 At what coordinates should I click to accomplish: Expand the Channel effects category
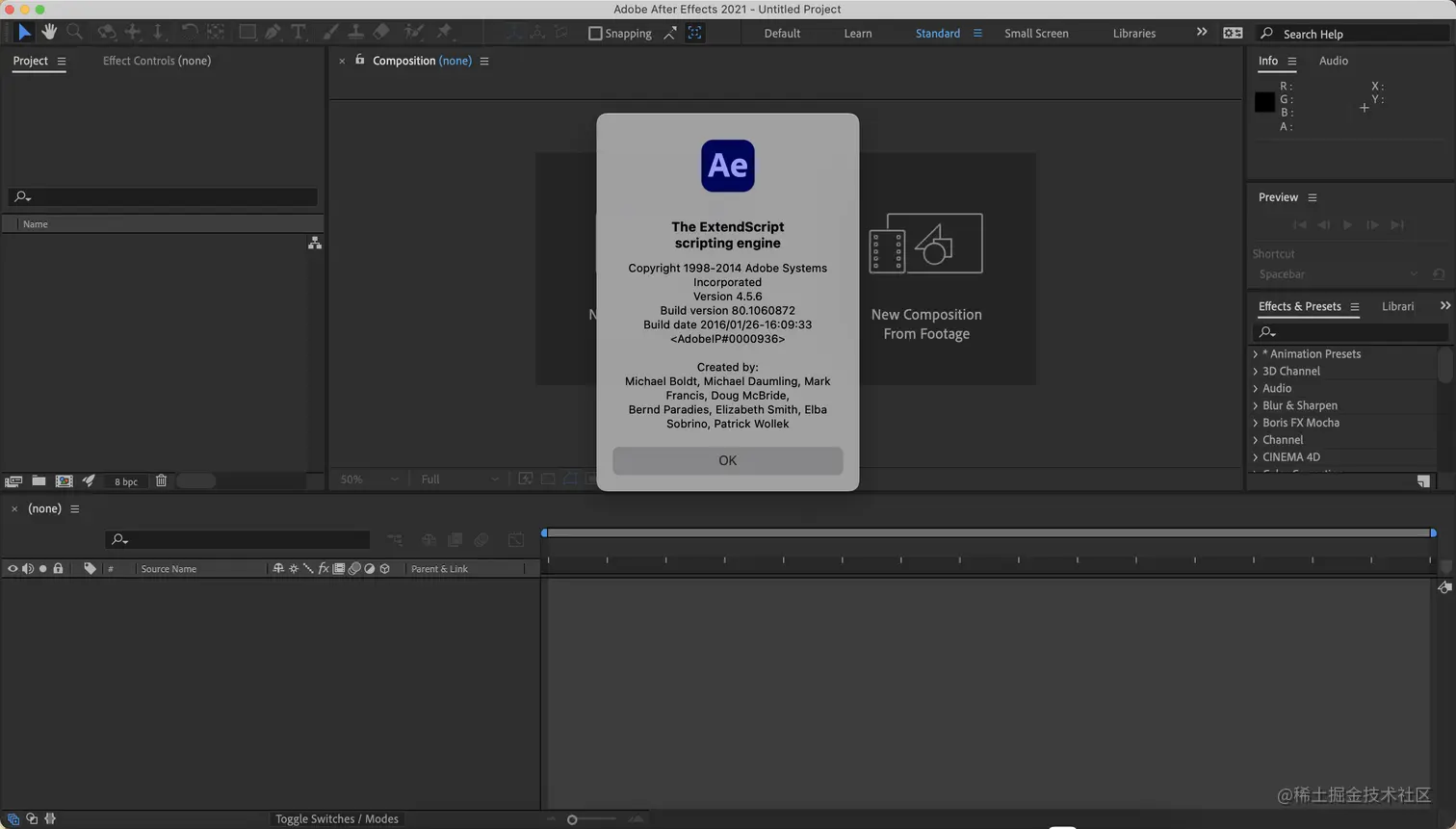tap(1256, 441)
